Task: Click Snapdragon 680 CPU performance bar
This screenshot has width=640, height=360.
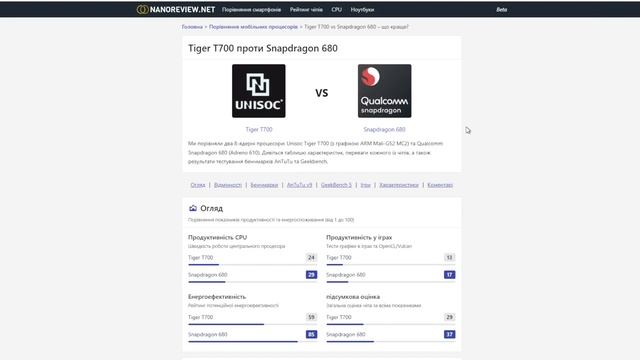Action: [x=252, y=282]
